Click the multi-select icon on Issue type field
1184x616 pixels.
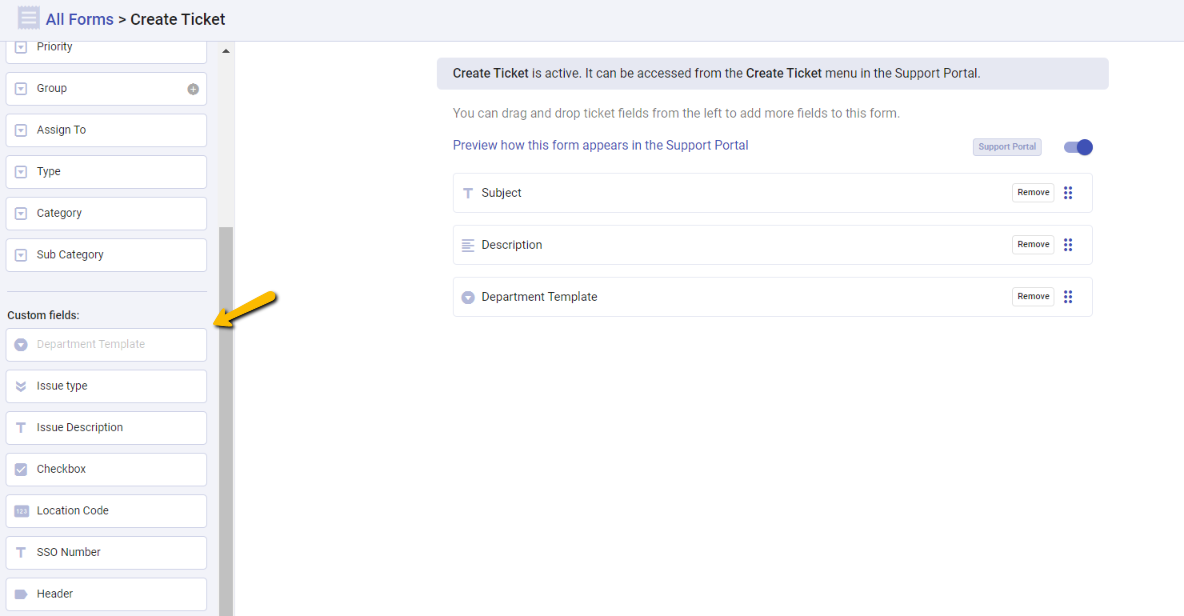(x=22, y=386)
